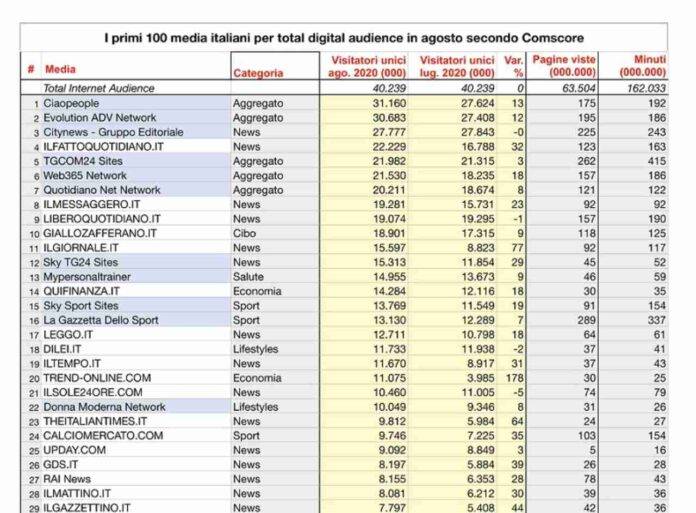Viewport: 696px width, 513px height.
Task: Click the Pagine viste column header
Action: [566, 66]
